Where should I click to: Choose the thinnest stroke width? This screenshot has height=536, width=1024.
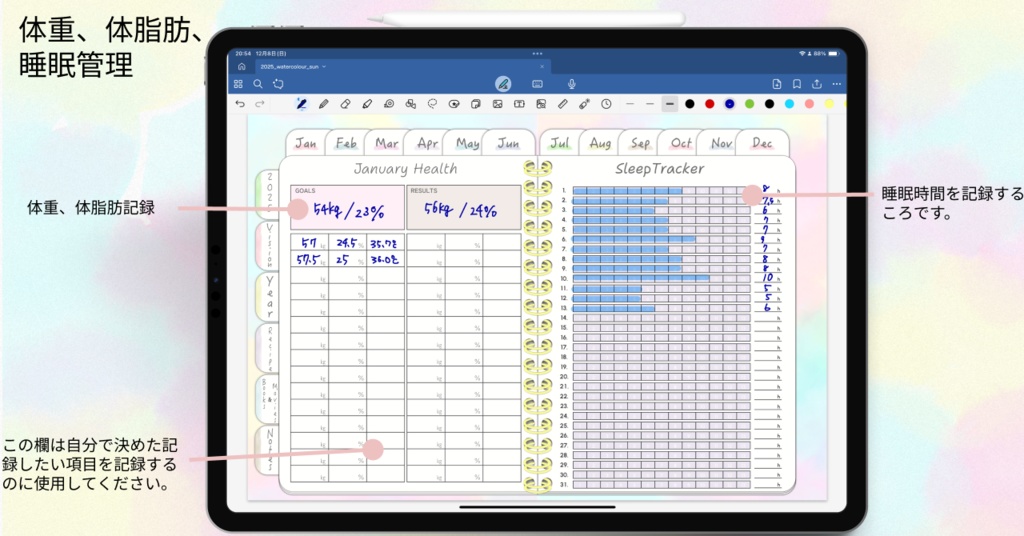tap(630, 104)
